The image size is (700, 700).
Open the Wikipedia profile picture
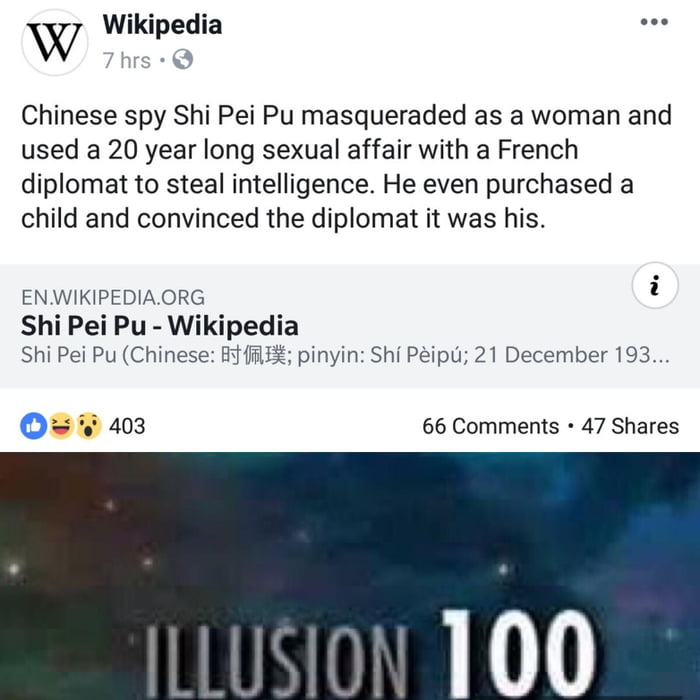54,42
